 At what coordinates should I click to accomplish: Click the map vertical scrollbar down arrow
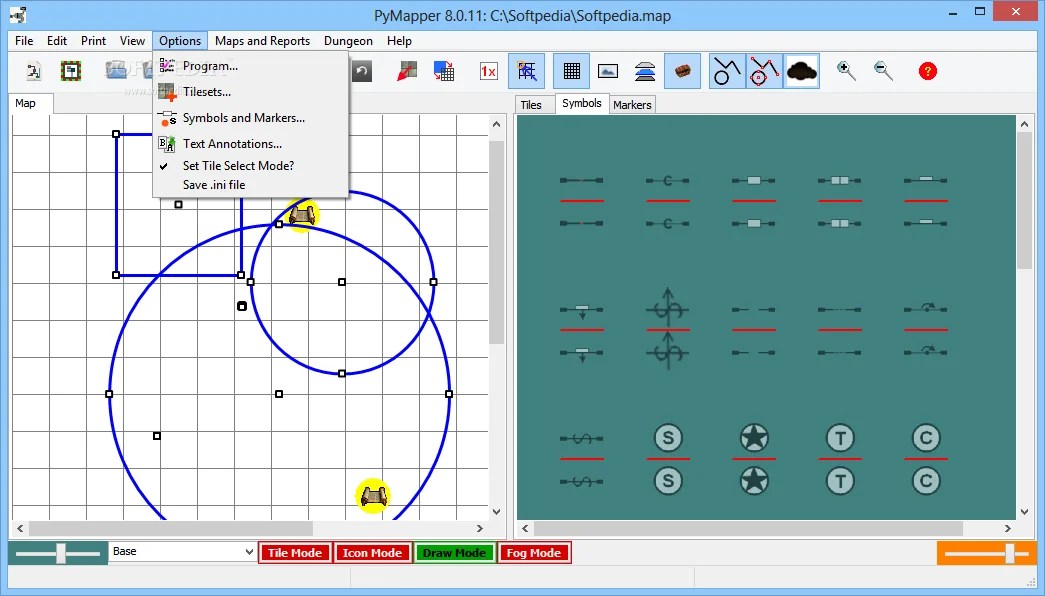(496, 512)
